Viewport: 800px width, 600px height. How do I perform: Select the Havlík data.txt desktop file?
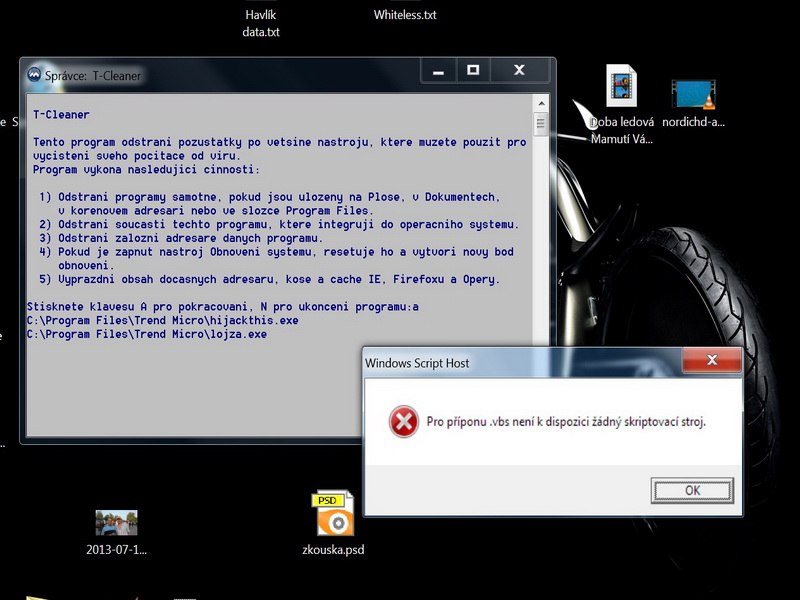[x=261, y=23]
